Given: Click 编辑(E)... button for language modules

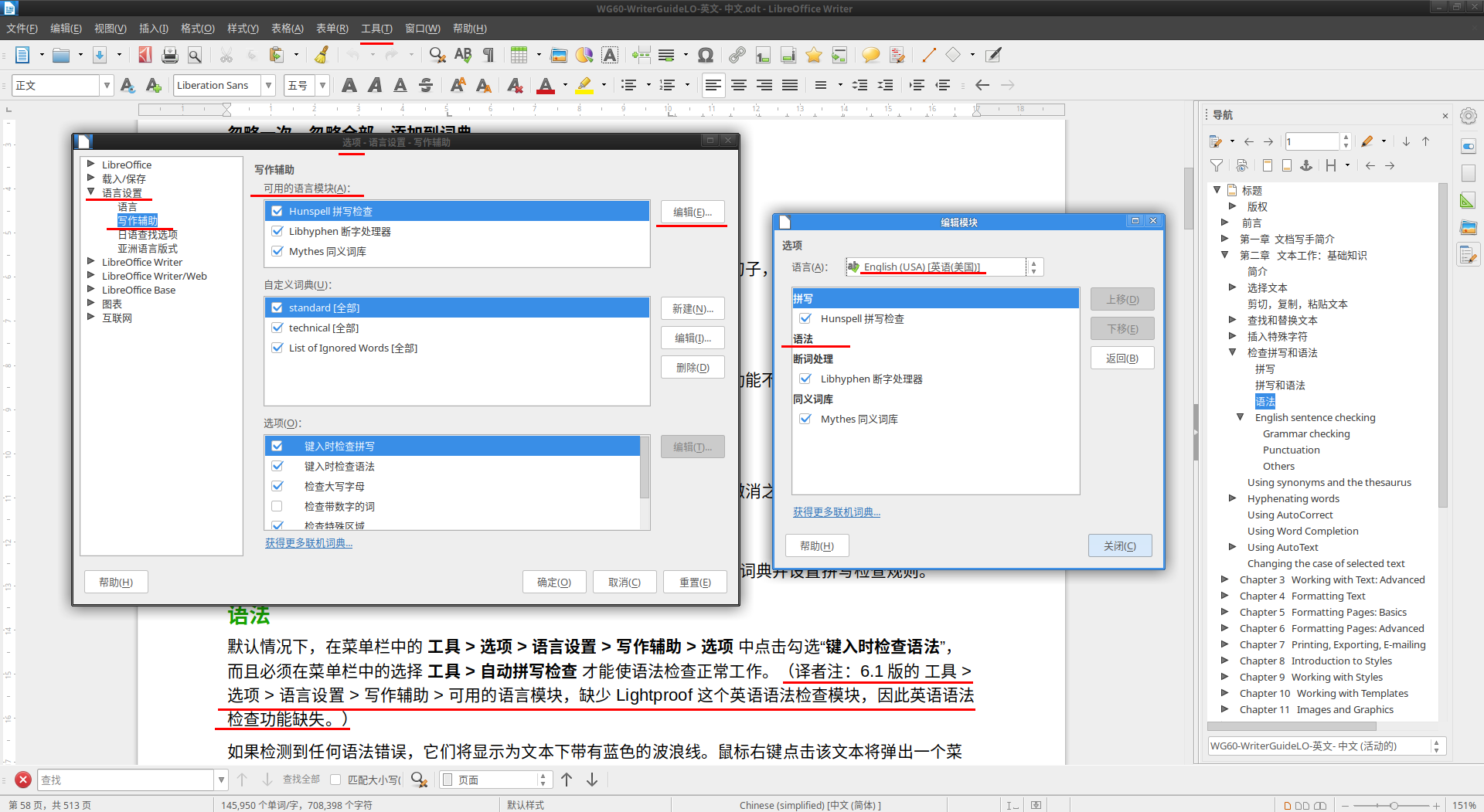Looking at the screenshot, I should pos(693,212).
